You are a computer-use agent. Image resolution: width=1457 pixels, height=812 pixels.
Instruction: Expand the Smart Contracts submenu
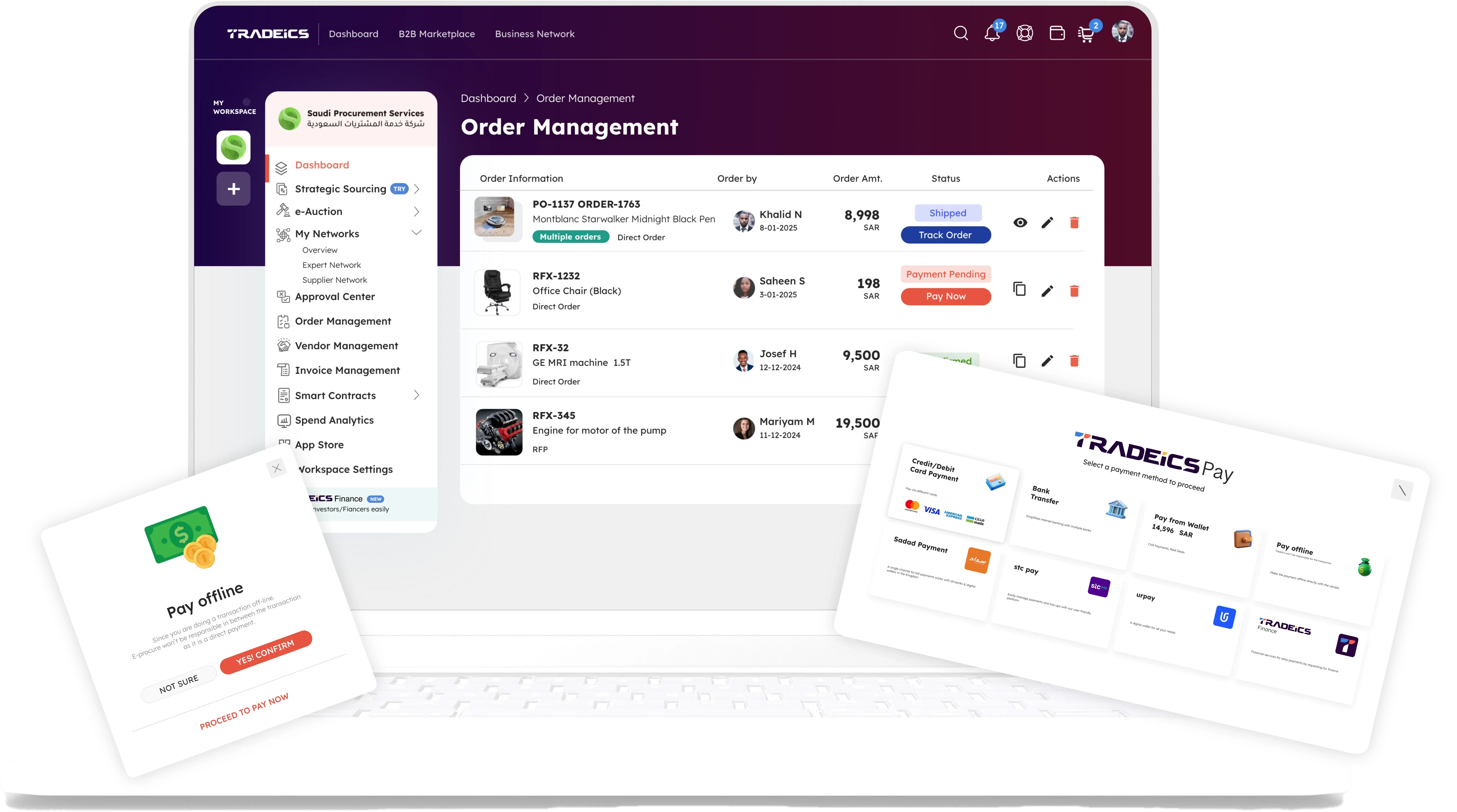416,395
